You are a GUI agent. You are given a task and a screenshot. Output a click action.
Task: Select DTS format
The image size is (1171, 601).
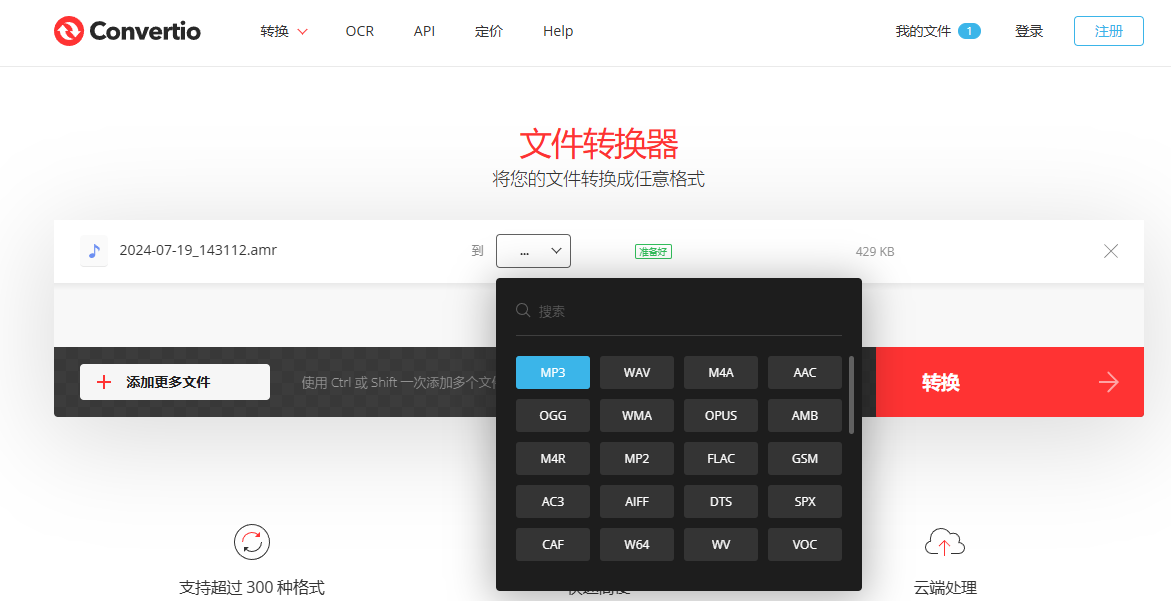coord(721,502)
